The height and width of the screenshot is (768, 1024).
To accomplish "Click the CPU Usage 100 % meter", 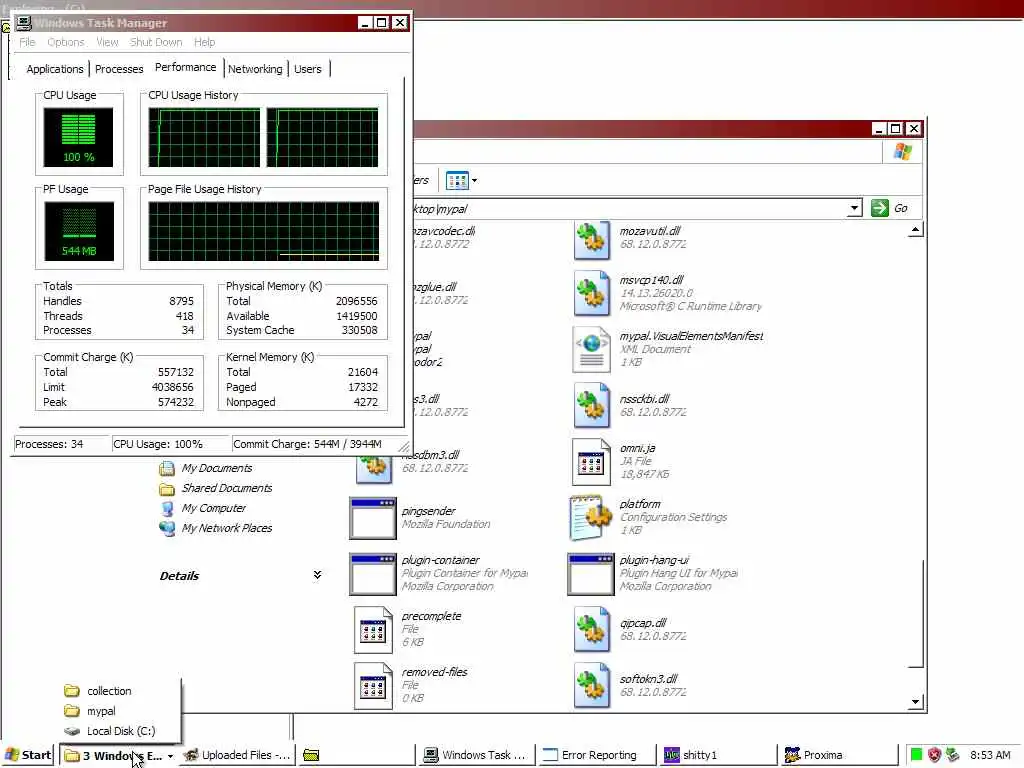I will (x=78, y=138).
